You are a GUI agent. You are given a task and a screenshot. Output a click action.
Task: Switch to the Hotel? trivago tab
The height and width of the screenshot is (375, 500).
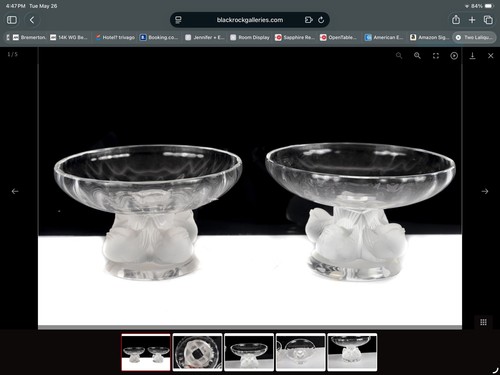click(115, 37)
